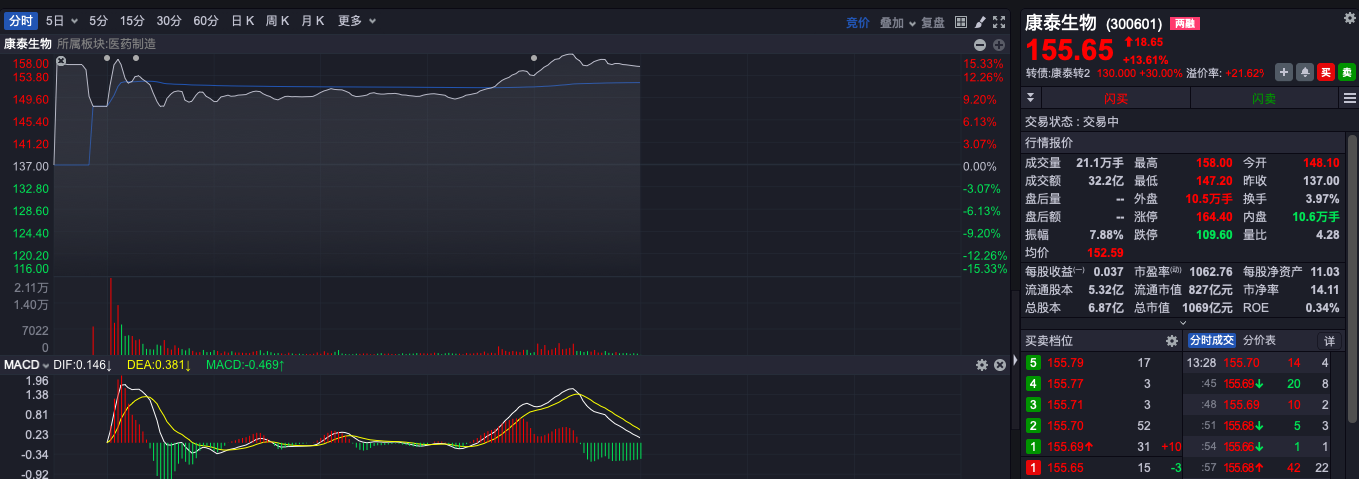Viewport: 1359px width, 479px height.
Task: Open the multi-chart grid layout icon
Action: (x=961, y=21)
